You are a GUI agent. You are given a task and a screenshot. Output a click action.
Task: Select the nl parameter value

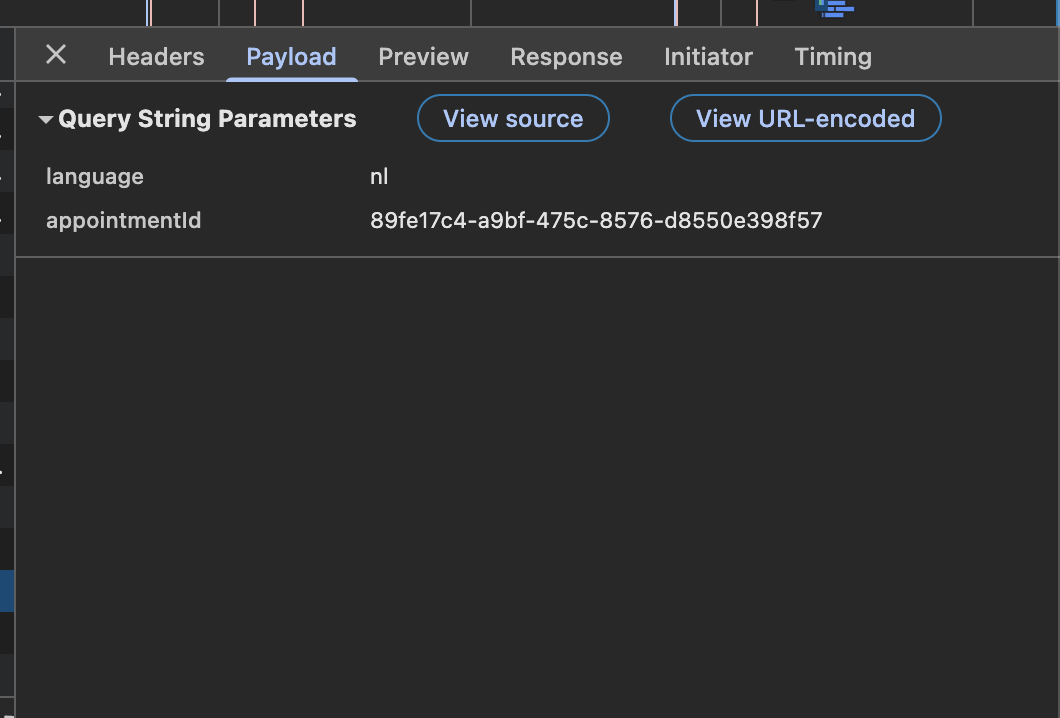click(379, 177)
